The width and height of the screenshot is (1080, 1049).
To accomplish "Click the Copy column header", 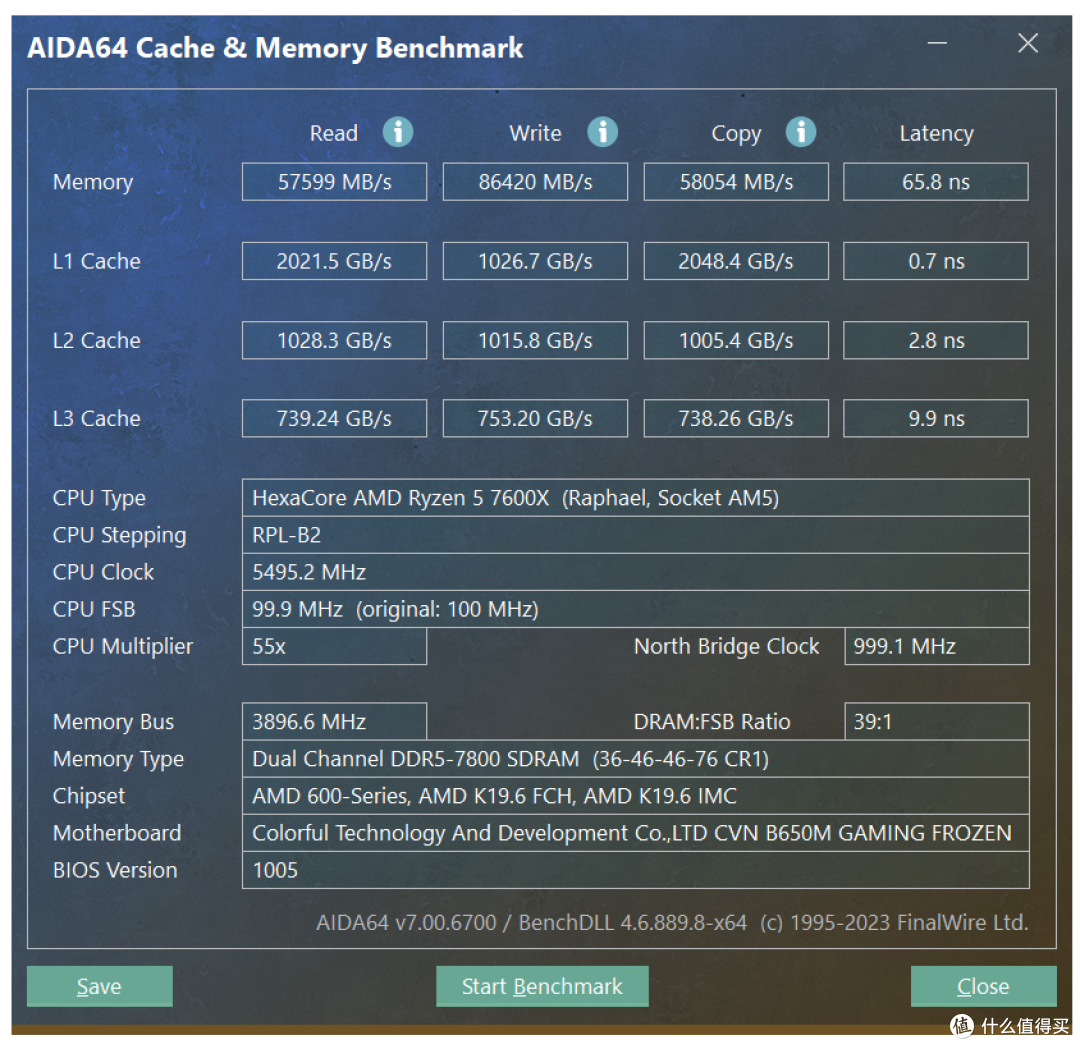I will pos(736,134).
